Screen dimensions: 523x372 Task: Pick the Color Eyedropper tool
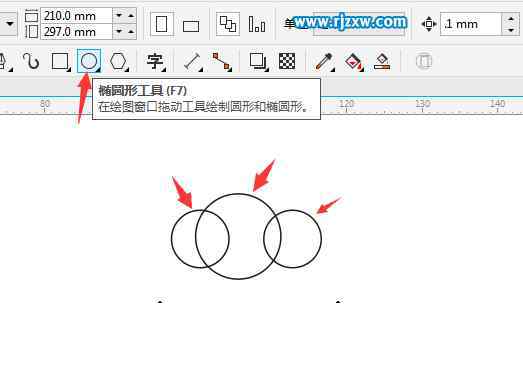(324, 61)
